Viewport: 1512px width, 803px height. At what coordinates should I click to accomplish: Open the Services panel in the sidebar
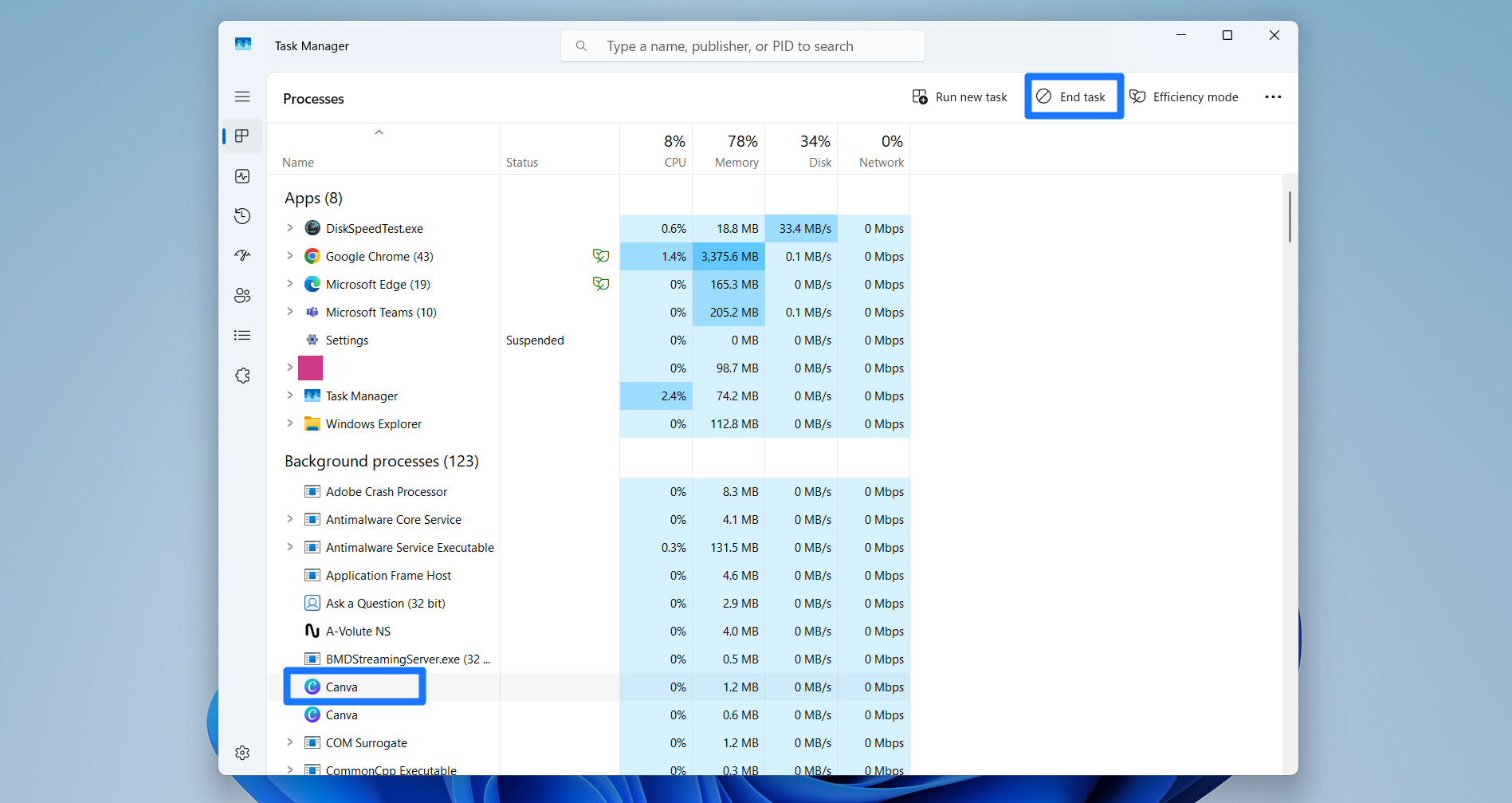click(242, 375)
